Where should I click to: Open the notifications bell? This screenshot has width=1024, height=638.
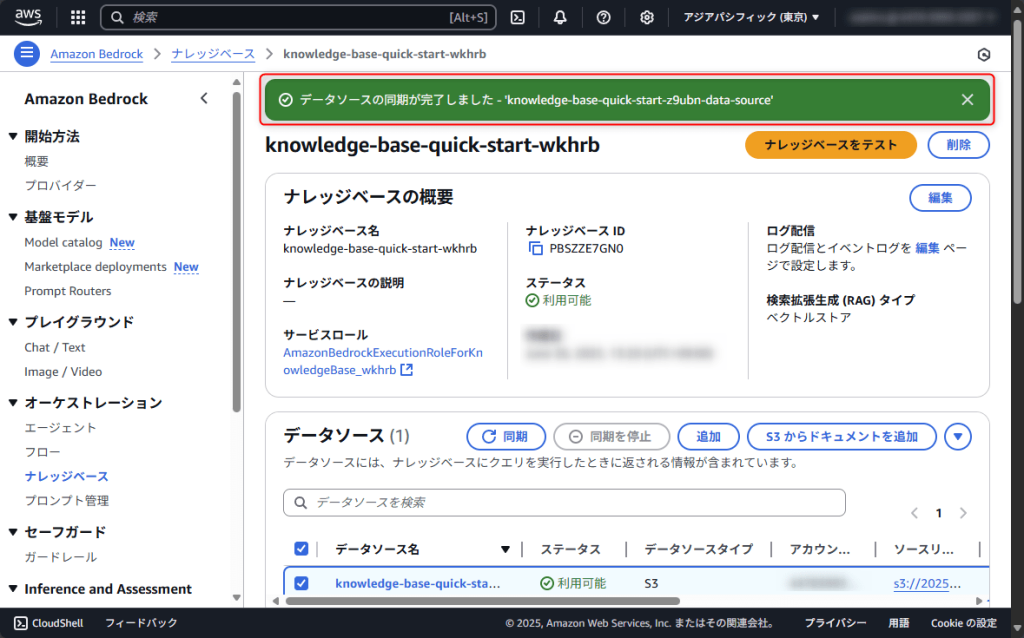[x=560, y=18]
